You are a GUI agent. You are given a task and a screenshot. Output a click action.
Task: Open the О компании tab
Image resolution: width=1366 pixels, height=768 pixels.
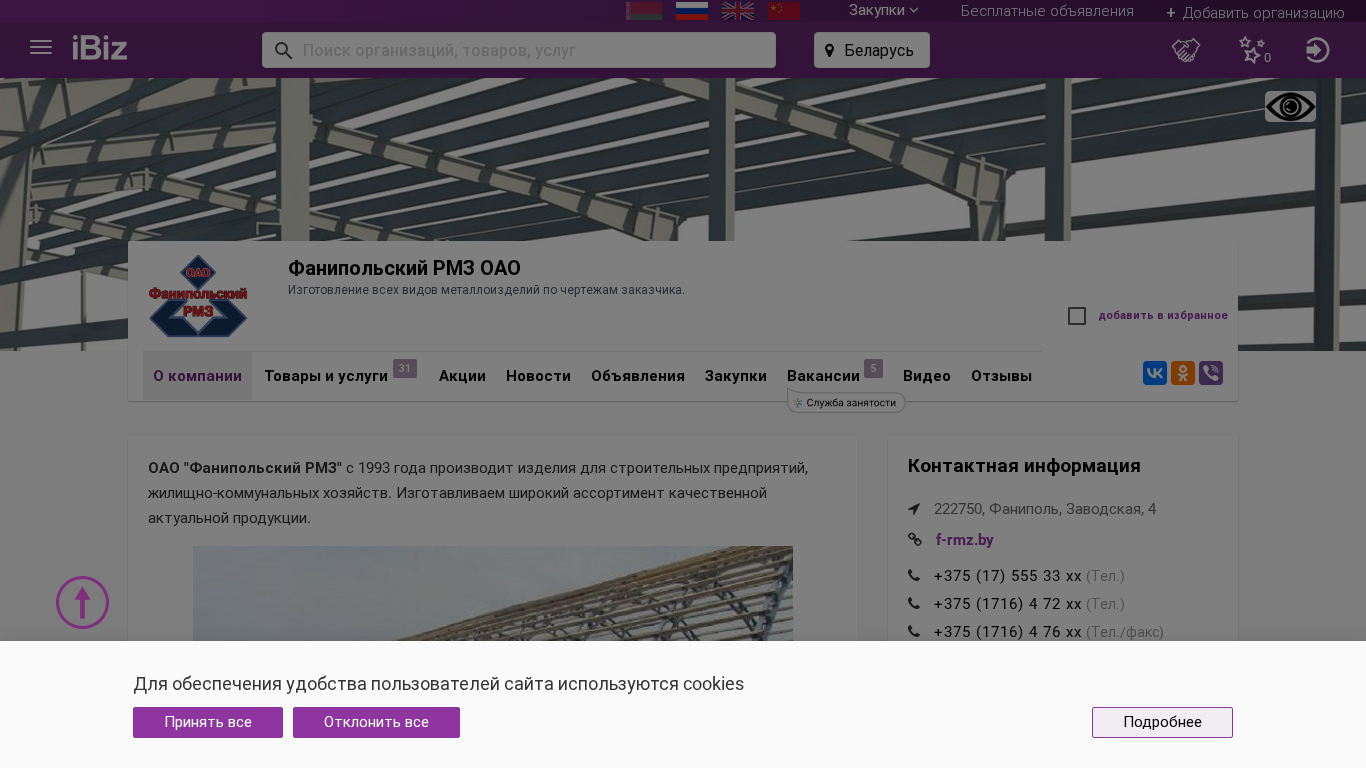pyautogui.click(x=197, y=376)
